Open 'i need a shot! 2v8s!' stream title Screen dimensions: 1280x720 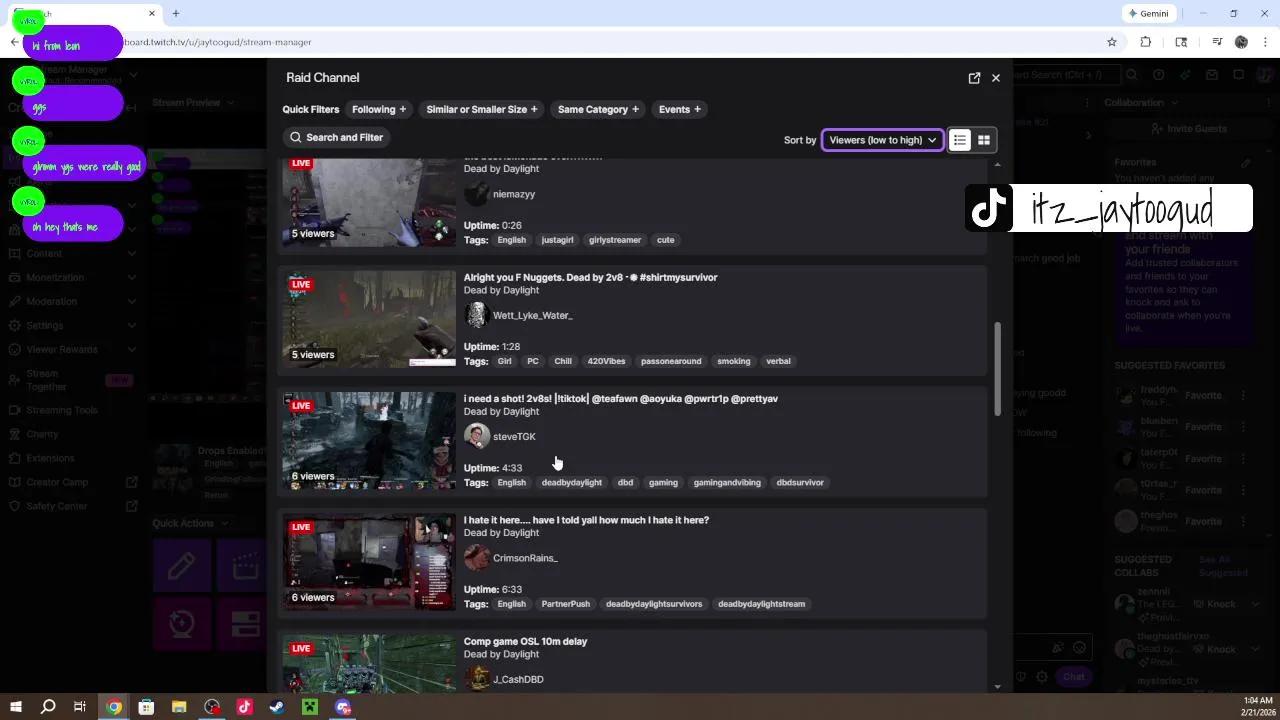(621, 399)
